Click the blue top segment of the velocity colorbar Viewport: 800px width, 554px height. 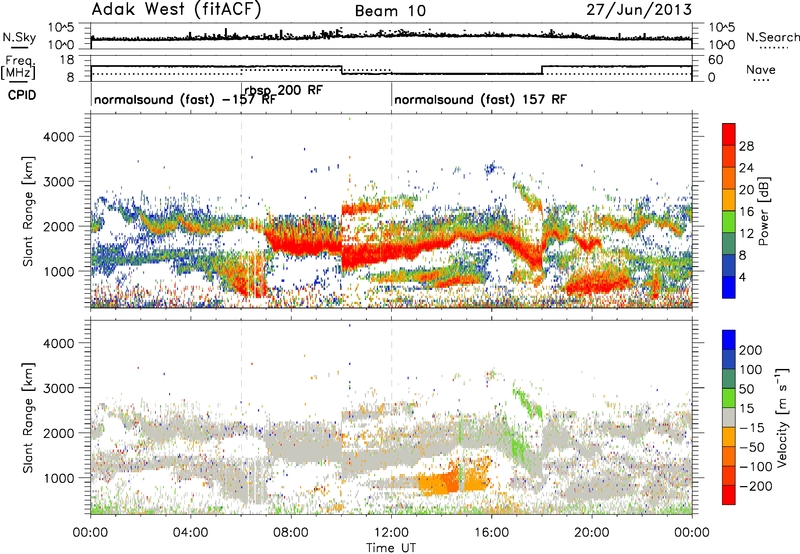point(729,340)
